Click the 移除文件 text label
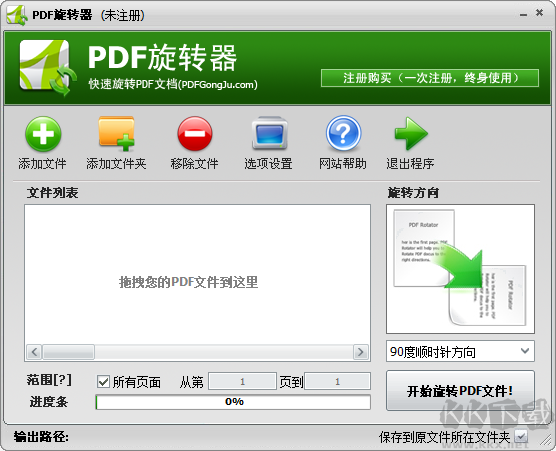 click(194, 164)
